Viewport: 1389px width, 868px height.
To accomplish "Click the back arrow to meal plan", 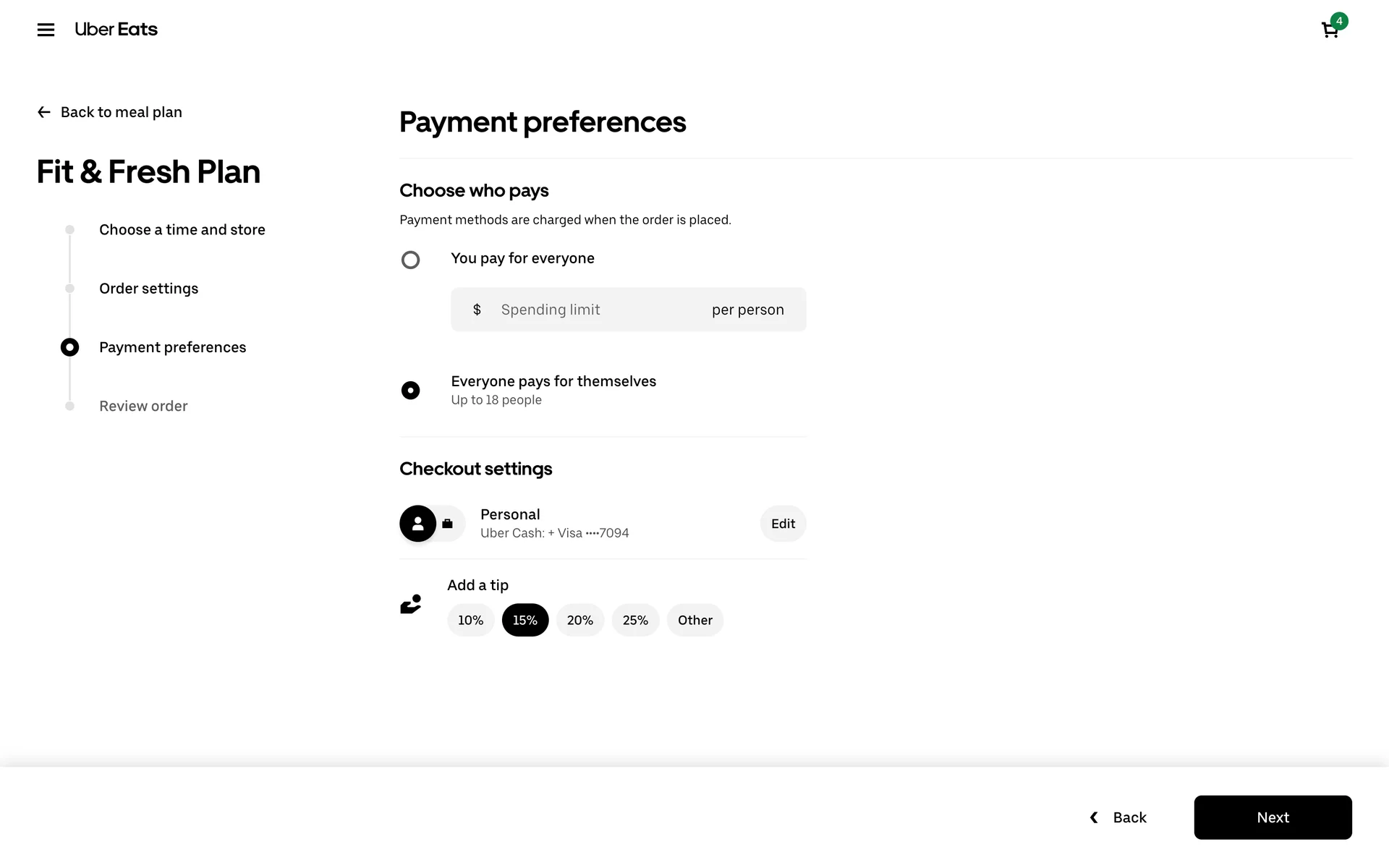I will 44,112.
